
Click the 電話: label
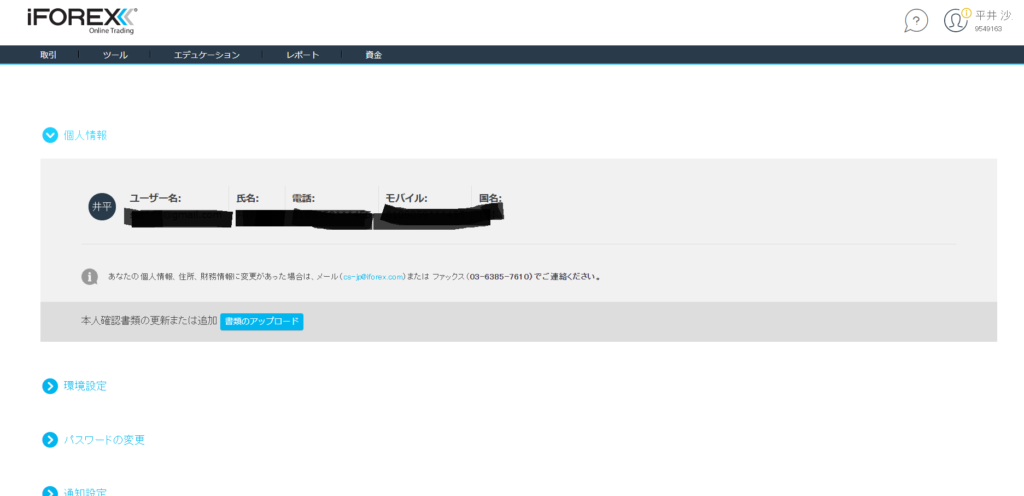coord(304,198)
